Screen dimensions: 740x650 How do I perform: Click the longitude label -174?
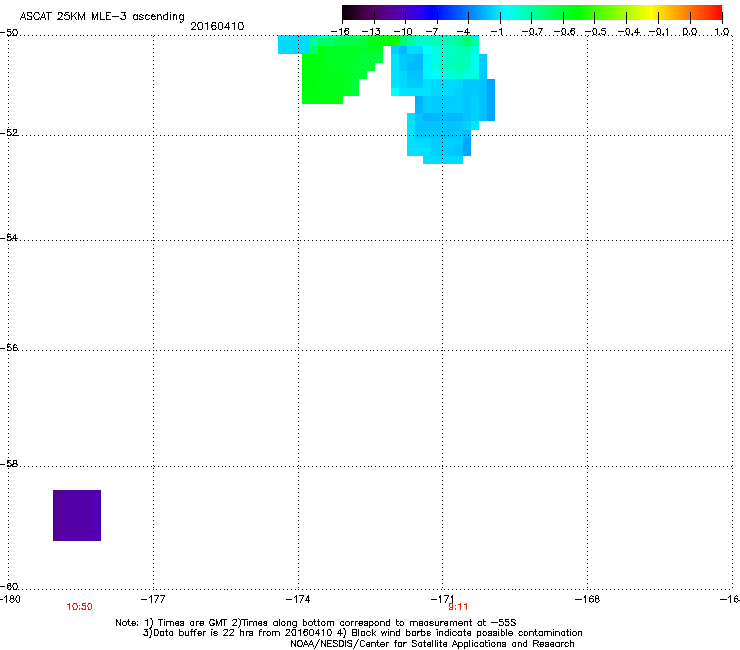[x=298, y=599]
